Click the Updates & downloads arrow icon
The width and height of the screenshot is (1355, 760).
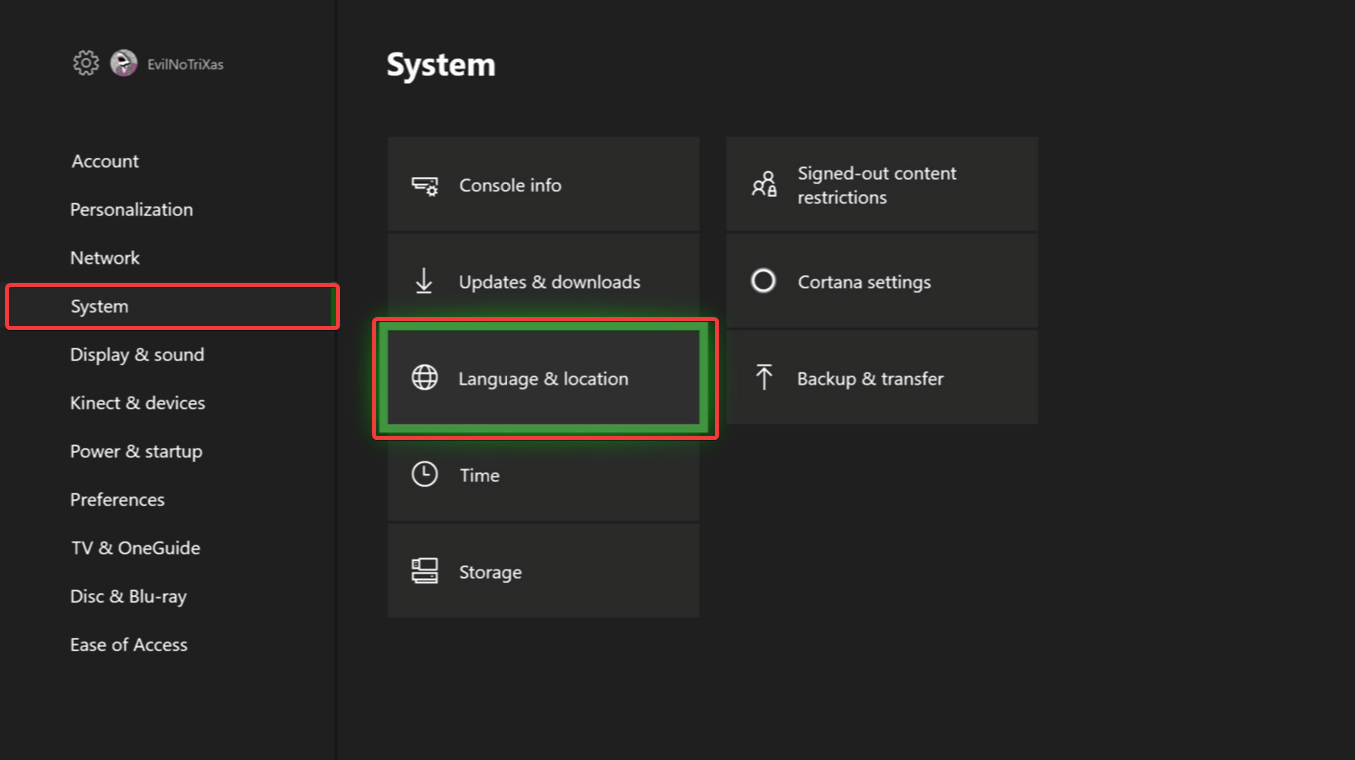424,281
